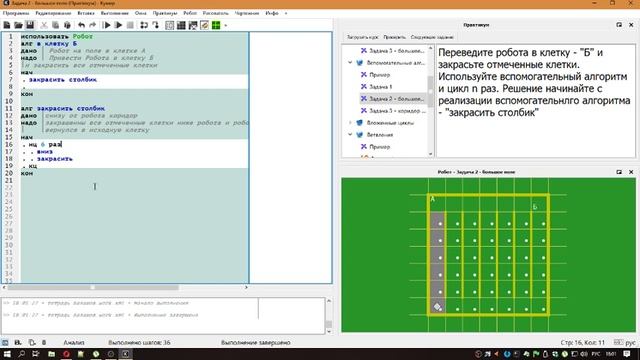Screen dimensions: 640x360
Task: Toggle the dotted frame layout icon in toolbar
Action: tap(169, 25)
